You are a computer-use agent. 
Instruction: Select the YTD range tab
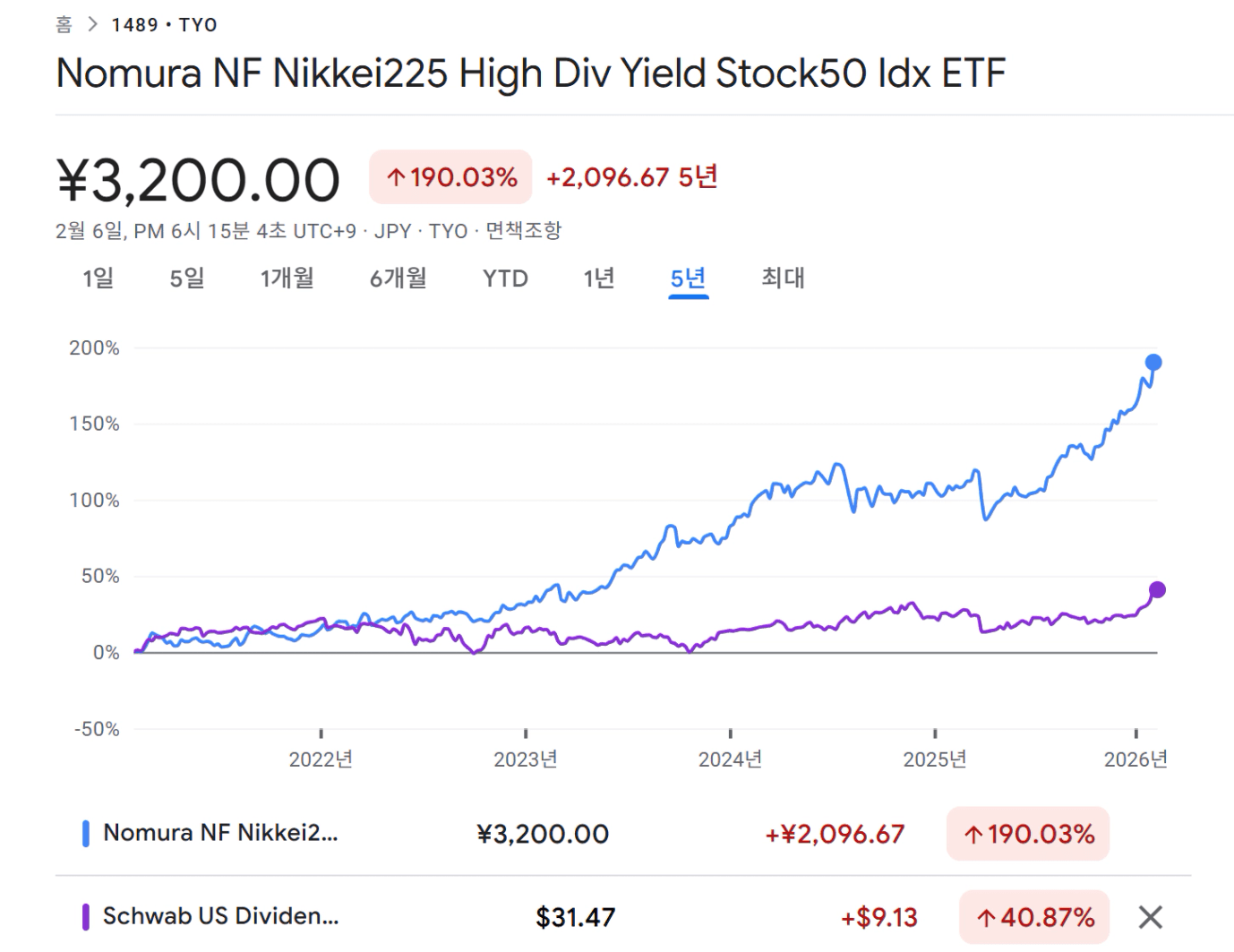[x=505, y=279]
